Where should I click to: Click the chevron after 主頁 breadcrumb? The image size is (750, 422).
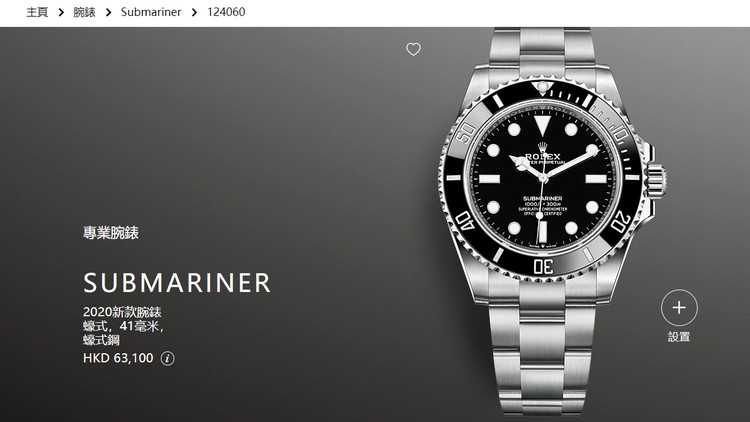click(x=61, y=12)
